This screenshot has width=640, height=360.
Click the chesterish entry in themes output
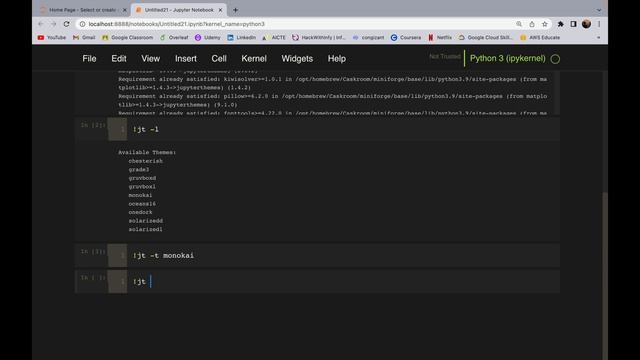click(x=145, y=161)
